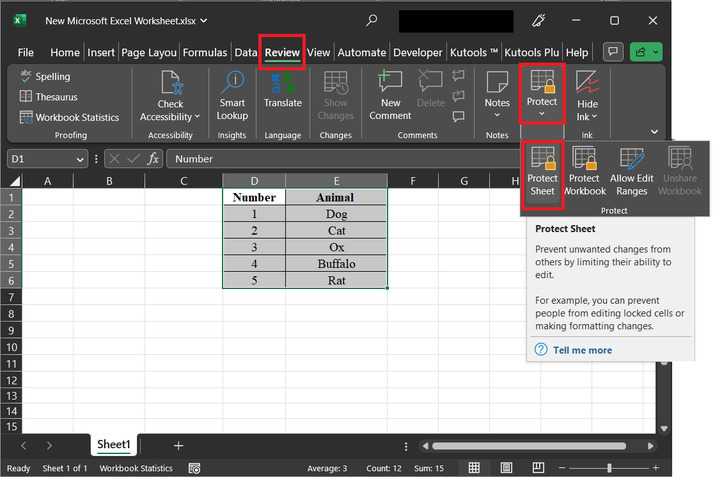Collapse the ribbon with the chevron

tap(654, 131)
